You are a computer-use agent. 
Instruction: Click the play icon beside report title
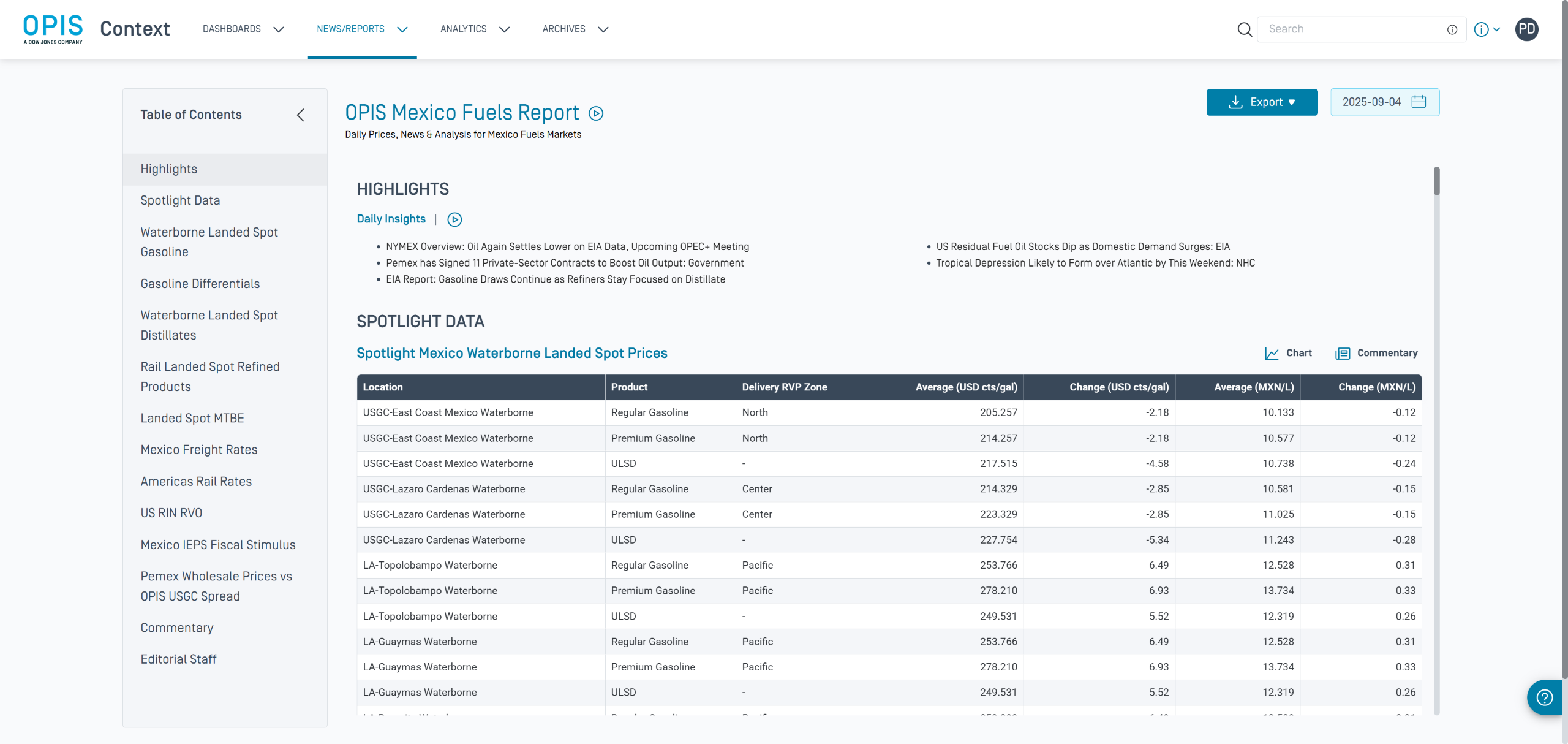point(595,113)
